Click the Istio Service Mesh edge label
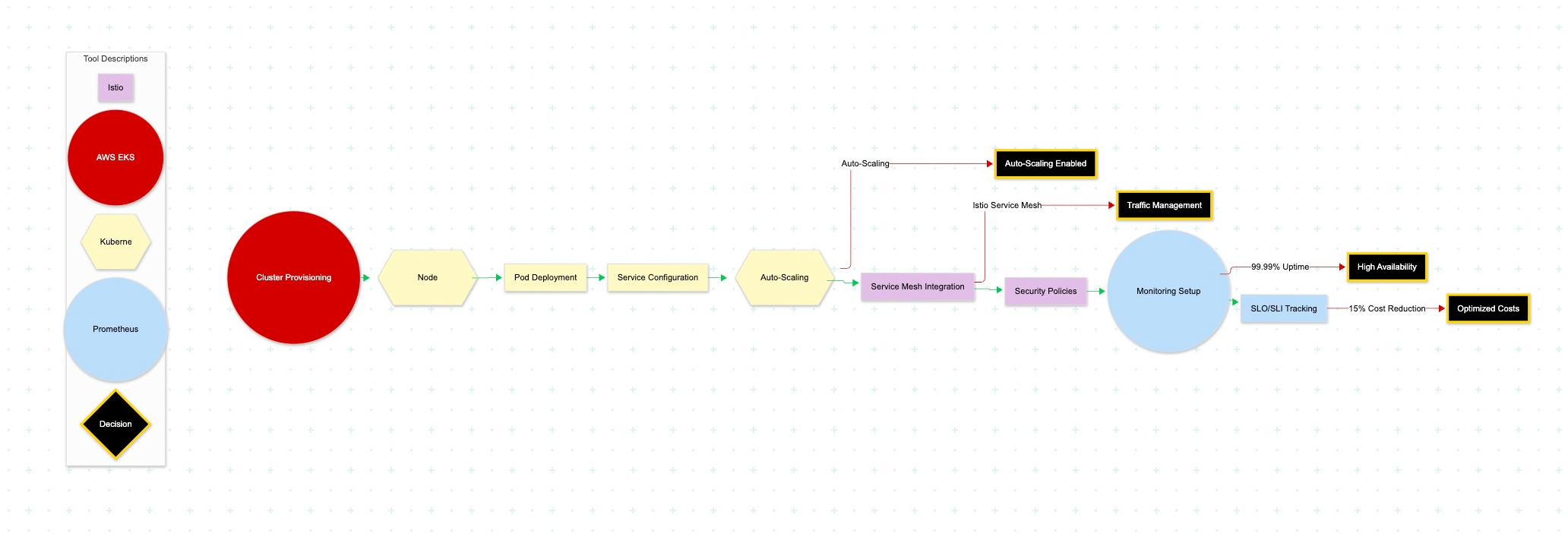Screen dimensions: 1568x534 point(1007,205)
